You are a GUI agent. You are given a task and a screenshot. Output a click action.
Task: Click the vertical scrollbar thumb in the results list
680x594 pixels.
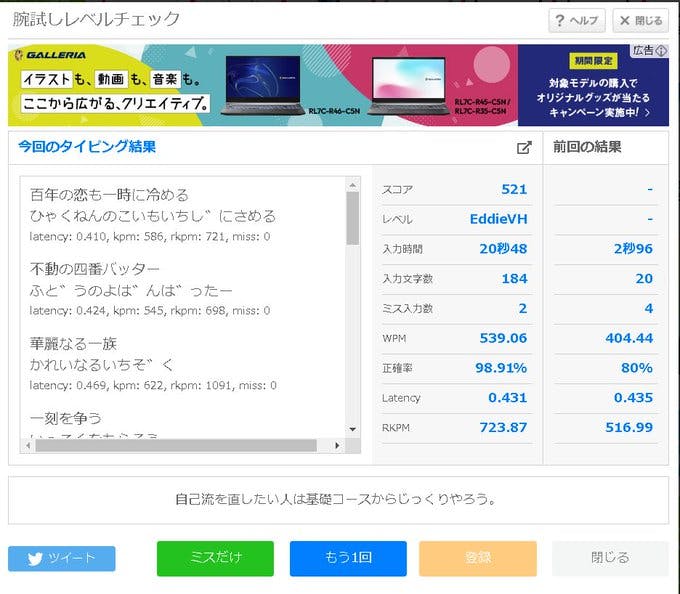[352, 217]
